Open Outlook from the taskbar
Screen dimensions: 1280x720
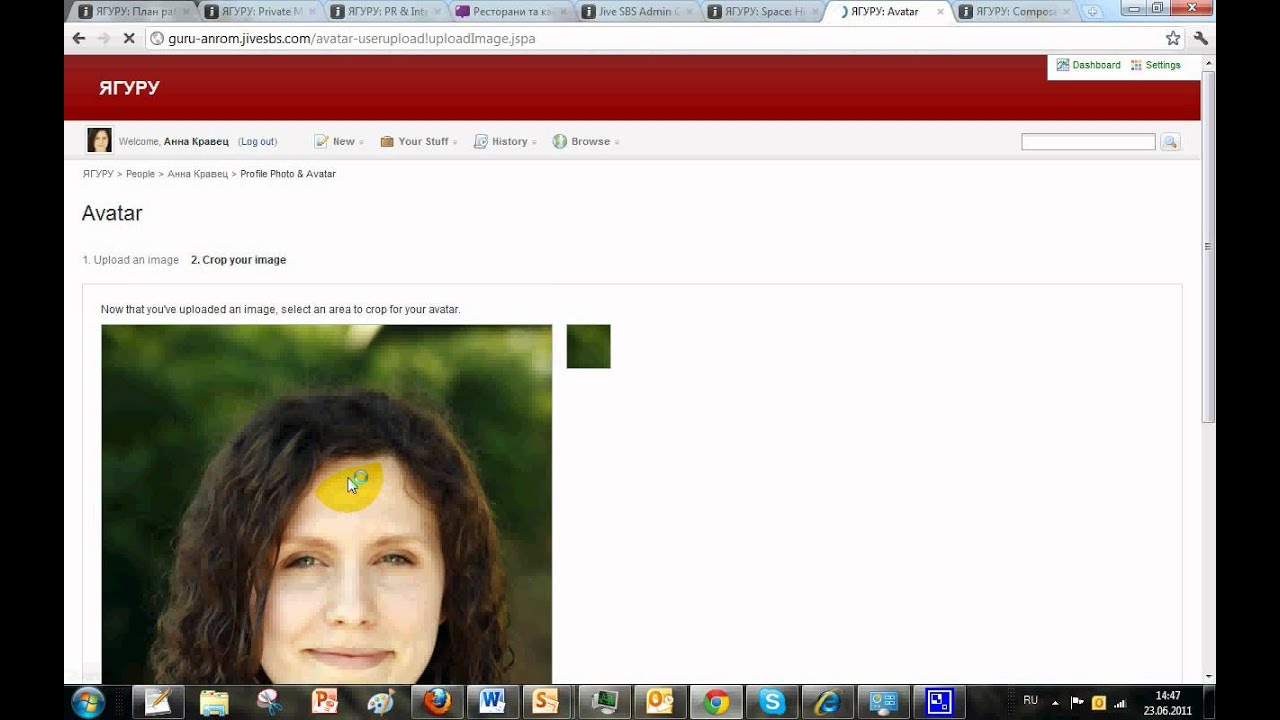click(660, 702)
